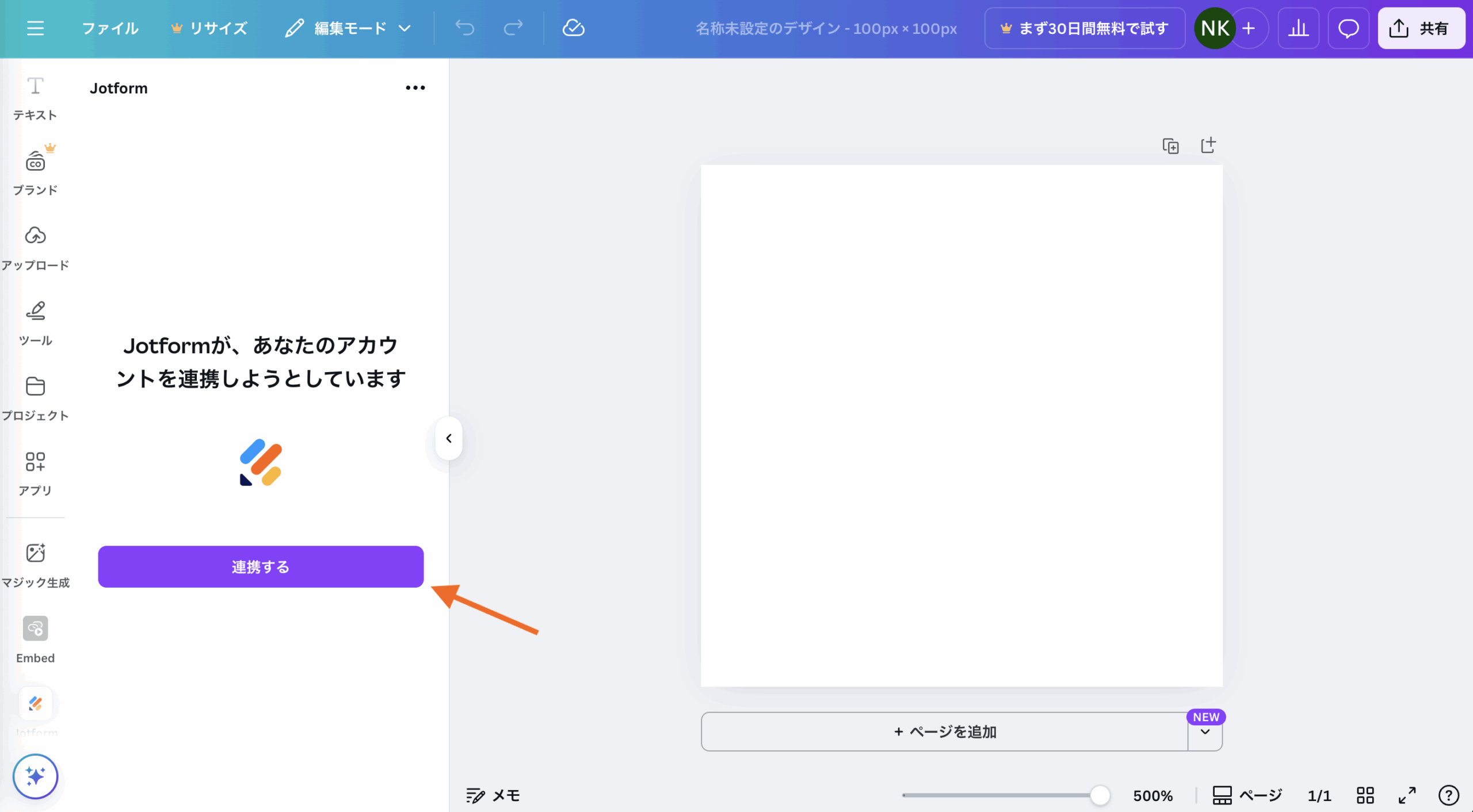Click ページを追加 button
Image resolution: width=1473 pixels, height=812 pixels.
tap(944, 731)
